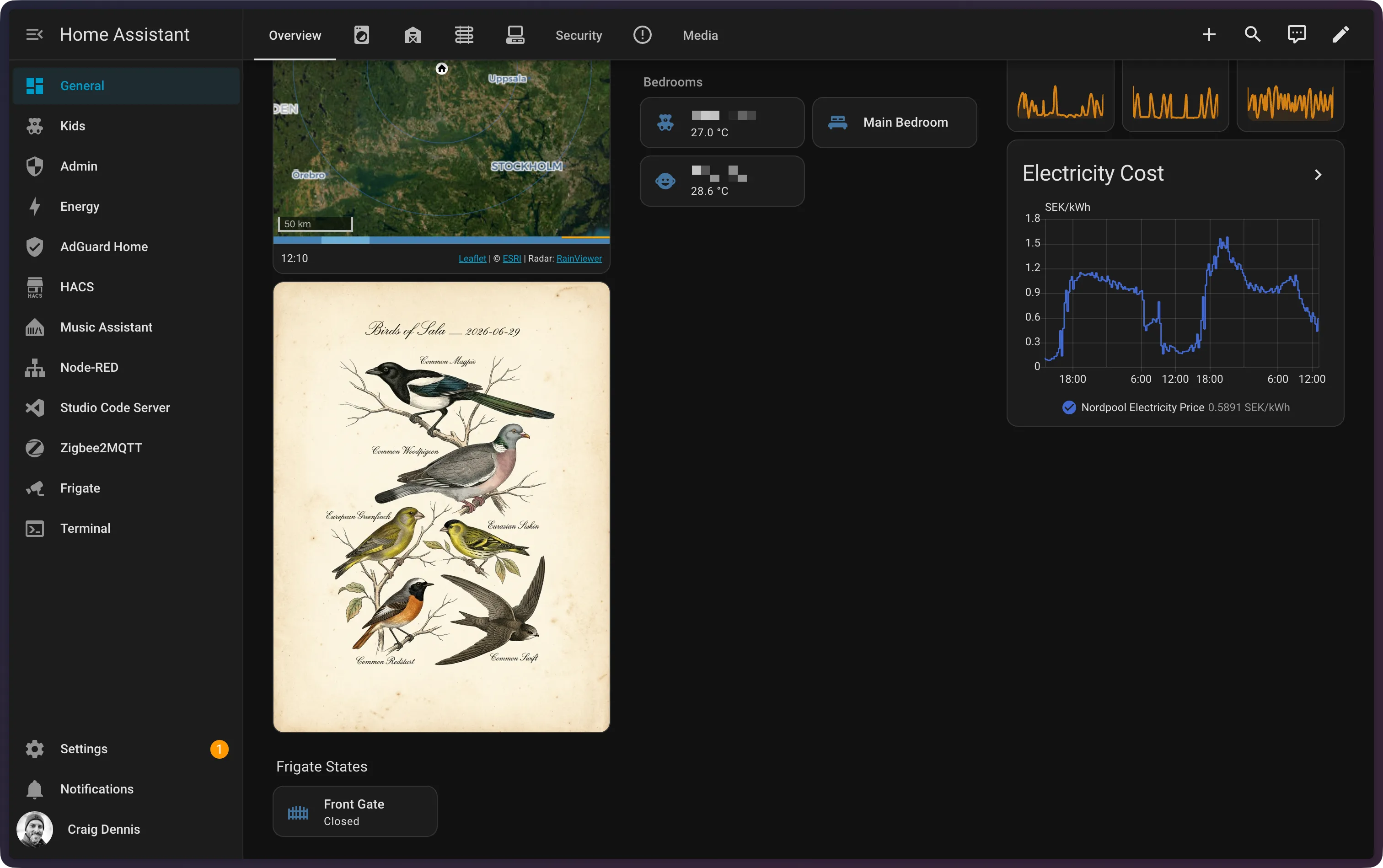Open Terminal panel
Image resolution: width=1383 pixels, height=868 pixels.
point(126,528)
